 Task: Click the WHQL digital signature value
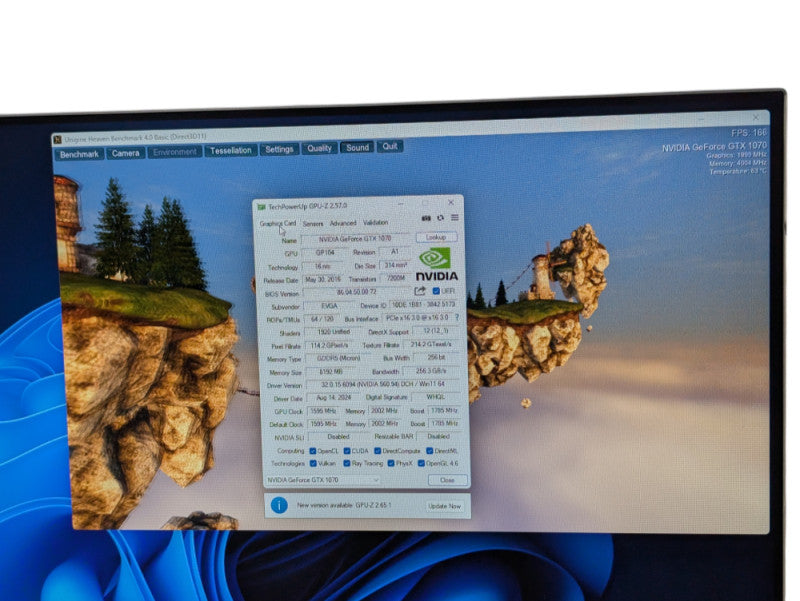(x=436, y=397)
